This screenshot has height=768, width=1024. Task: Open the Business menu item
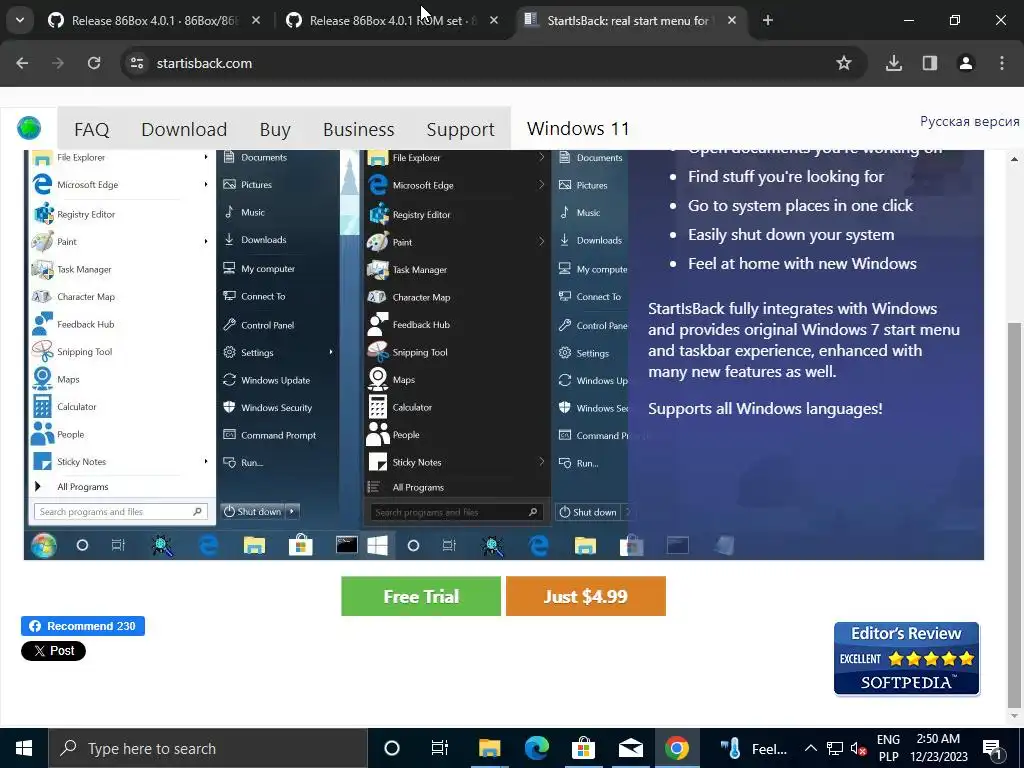pyautogui.click(x=359, y=129)
